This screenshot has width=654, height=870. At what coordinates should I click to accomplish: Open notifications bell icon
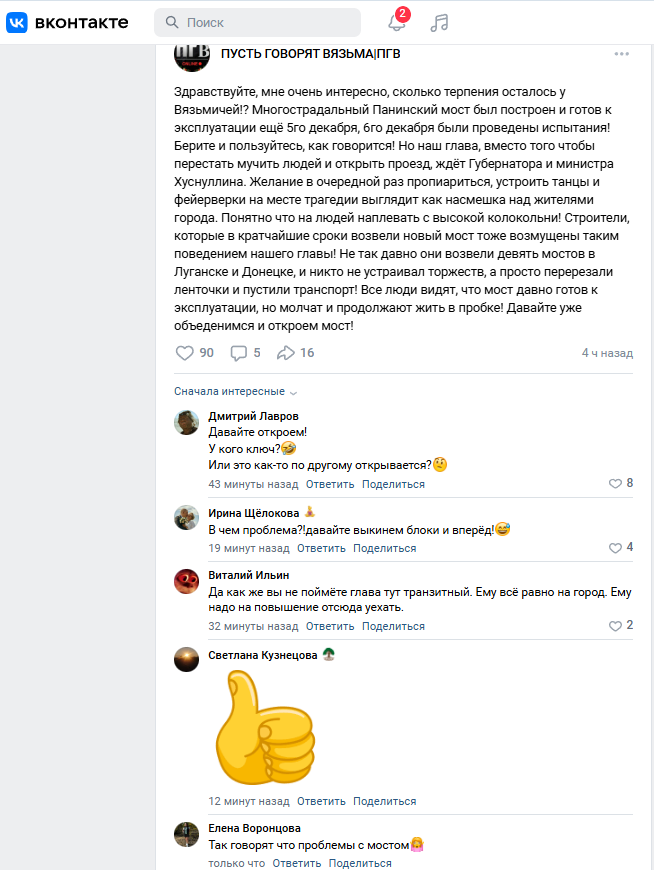click(x=397, y=23)
